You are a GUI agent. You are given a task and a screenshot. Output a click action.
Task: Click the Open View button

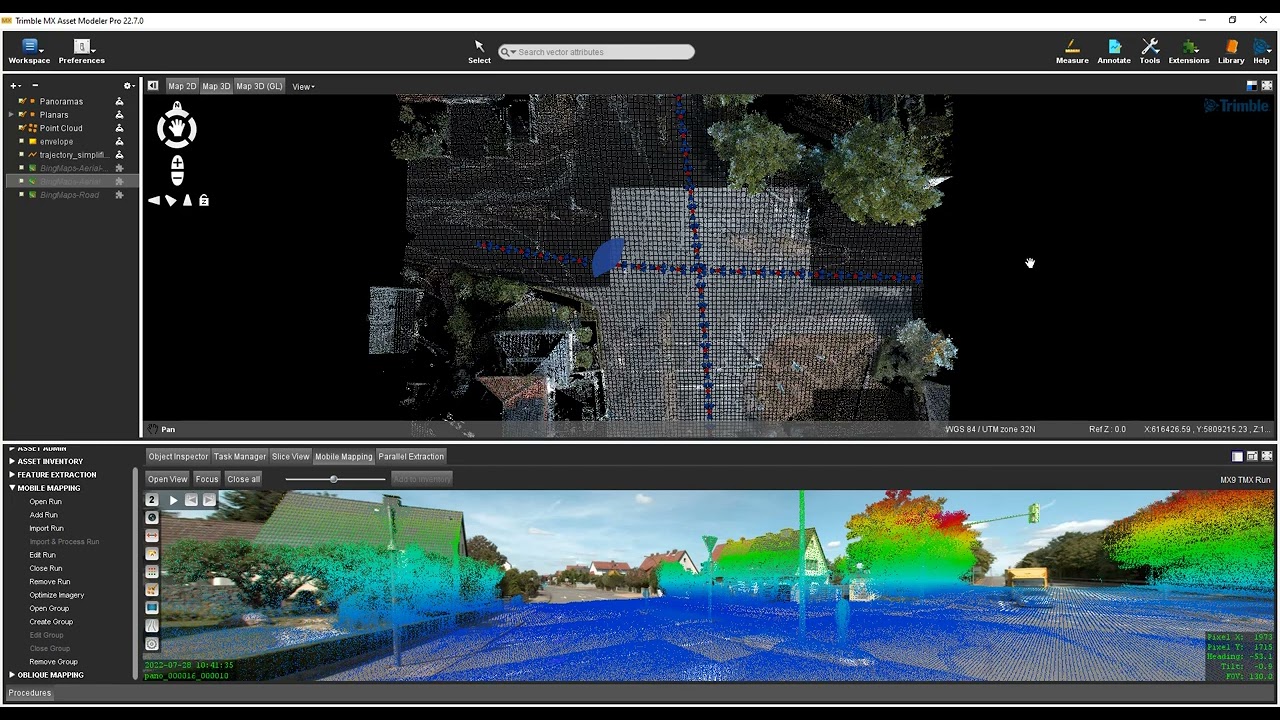(168, 479)
